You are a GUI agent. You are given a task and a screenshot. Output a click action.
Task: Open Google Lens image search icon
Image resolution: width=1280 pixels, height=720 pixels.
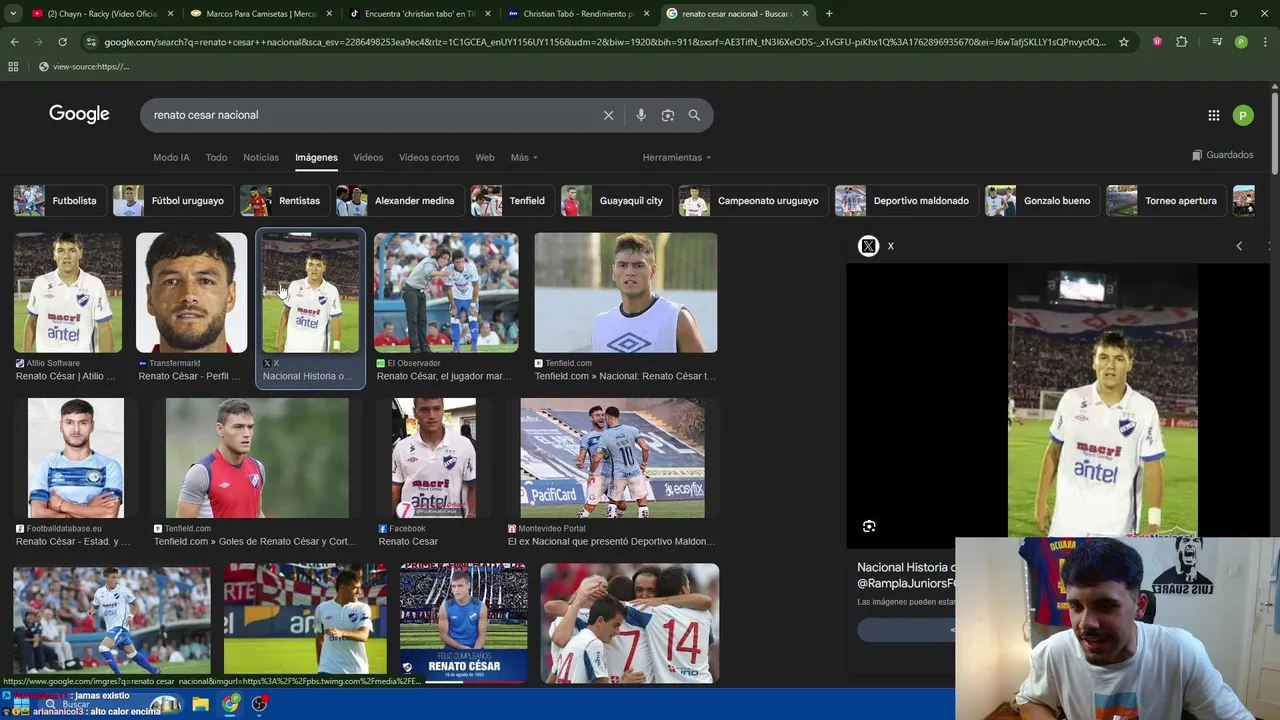pyautogui.click(x=668, y=115)
